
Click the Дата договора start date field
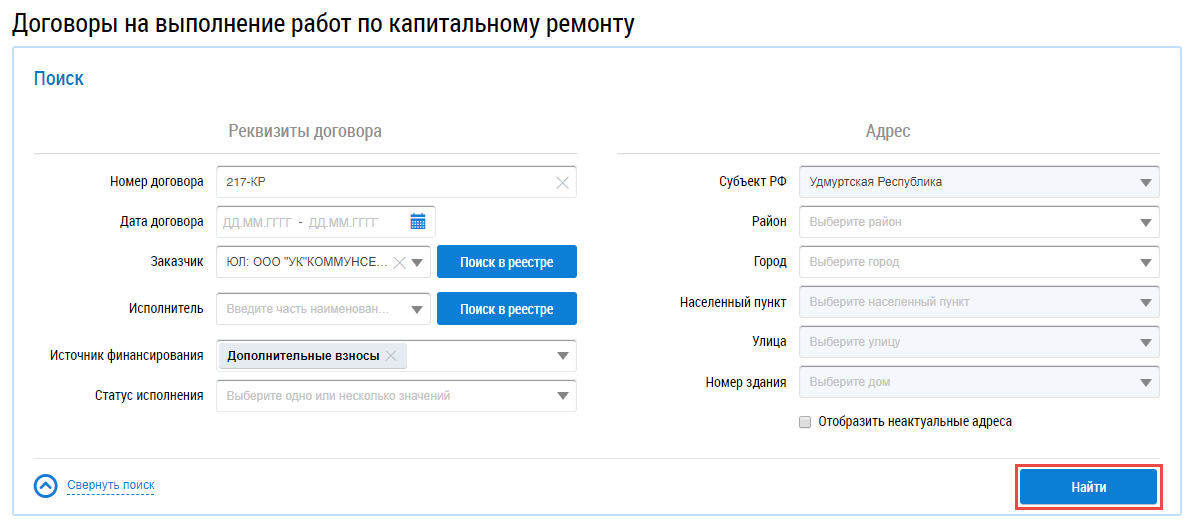[x=258, y=222]
